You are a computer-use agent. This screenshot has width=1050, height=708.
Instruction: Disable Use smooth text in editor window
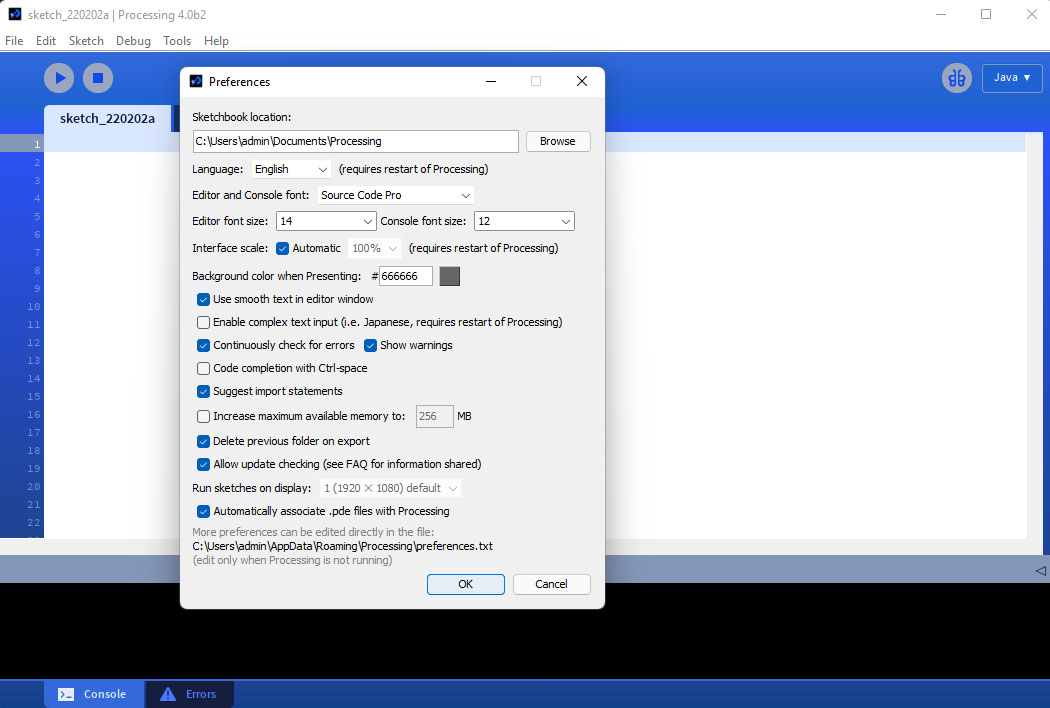point(204,299)
